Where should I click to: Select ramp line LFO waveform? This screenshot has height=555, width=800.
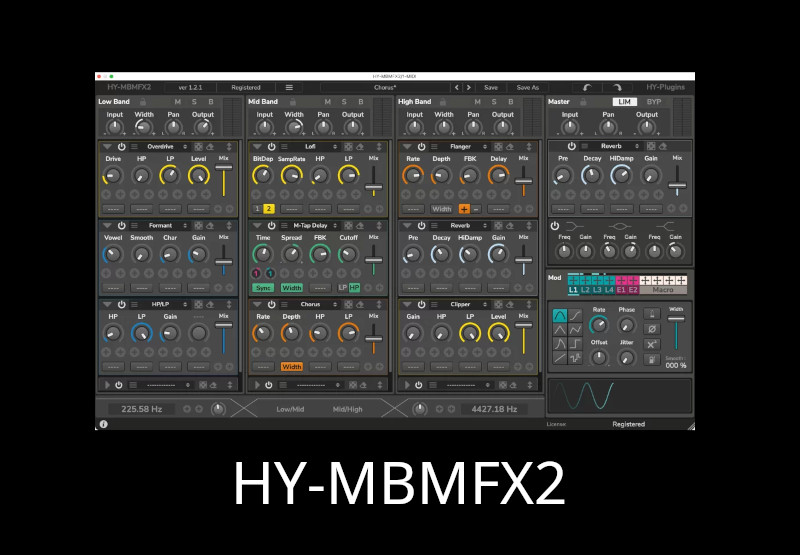coord(560,358)
